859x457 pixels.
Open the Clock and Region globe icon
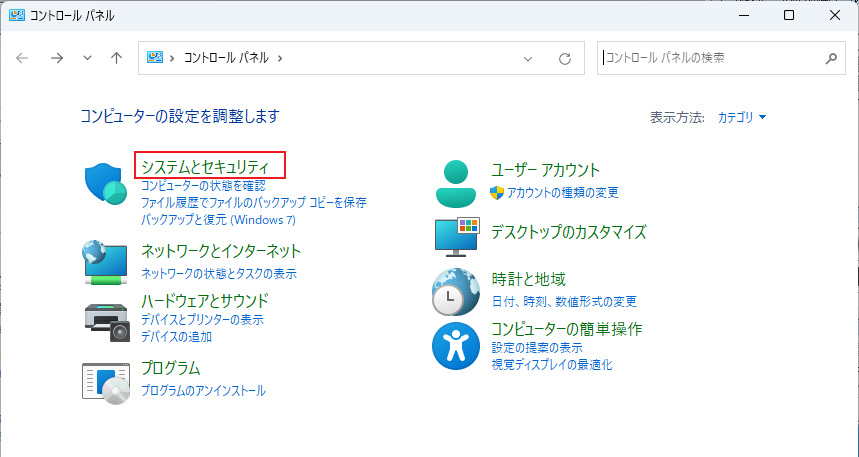pos(456,292)
